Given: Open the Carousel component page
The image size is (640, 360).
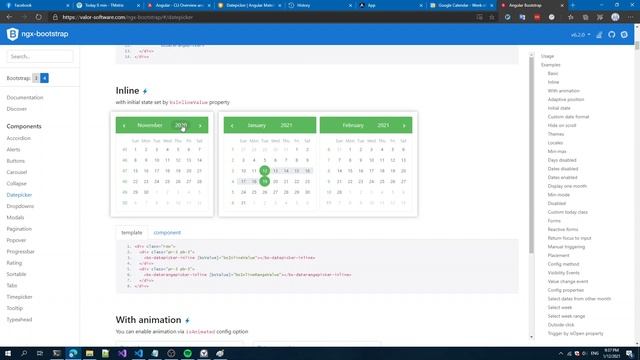Looking at the screenshot, I should (17, 172).
